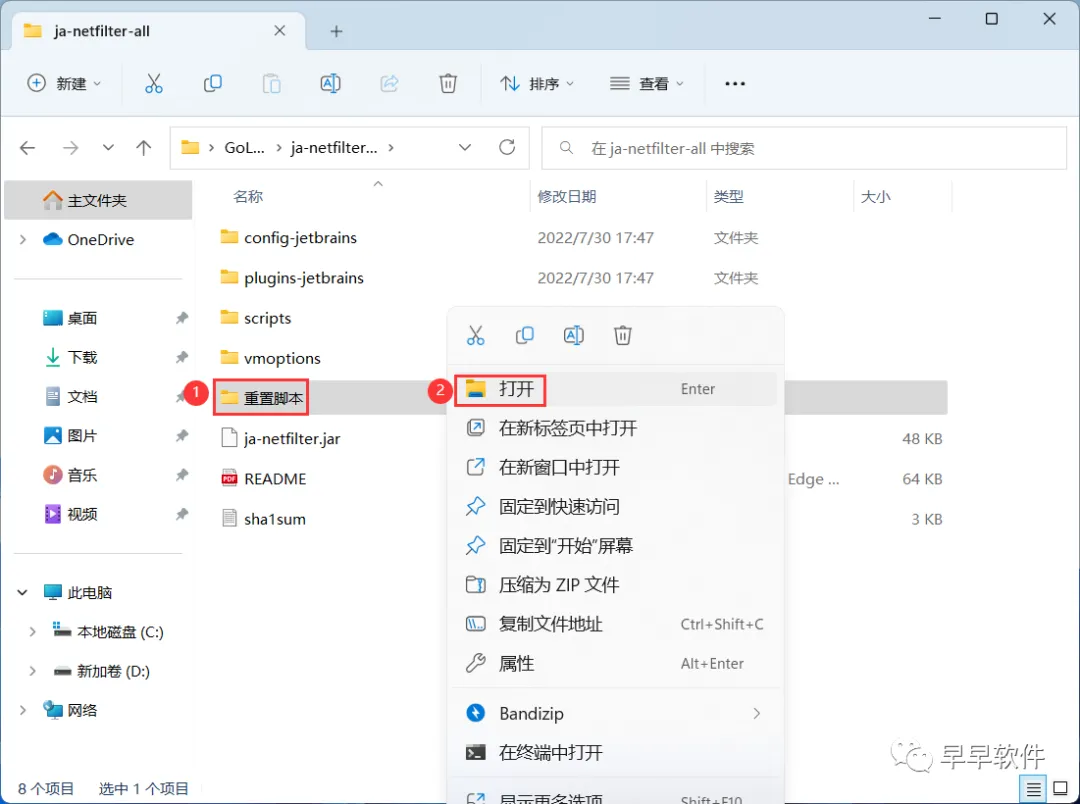This screenshot has width=1080, height=804.
Task: Choose 固定到"开始"屏幕
Action: 616,546
